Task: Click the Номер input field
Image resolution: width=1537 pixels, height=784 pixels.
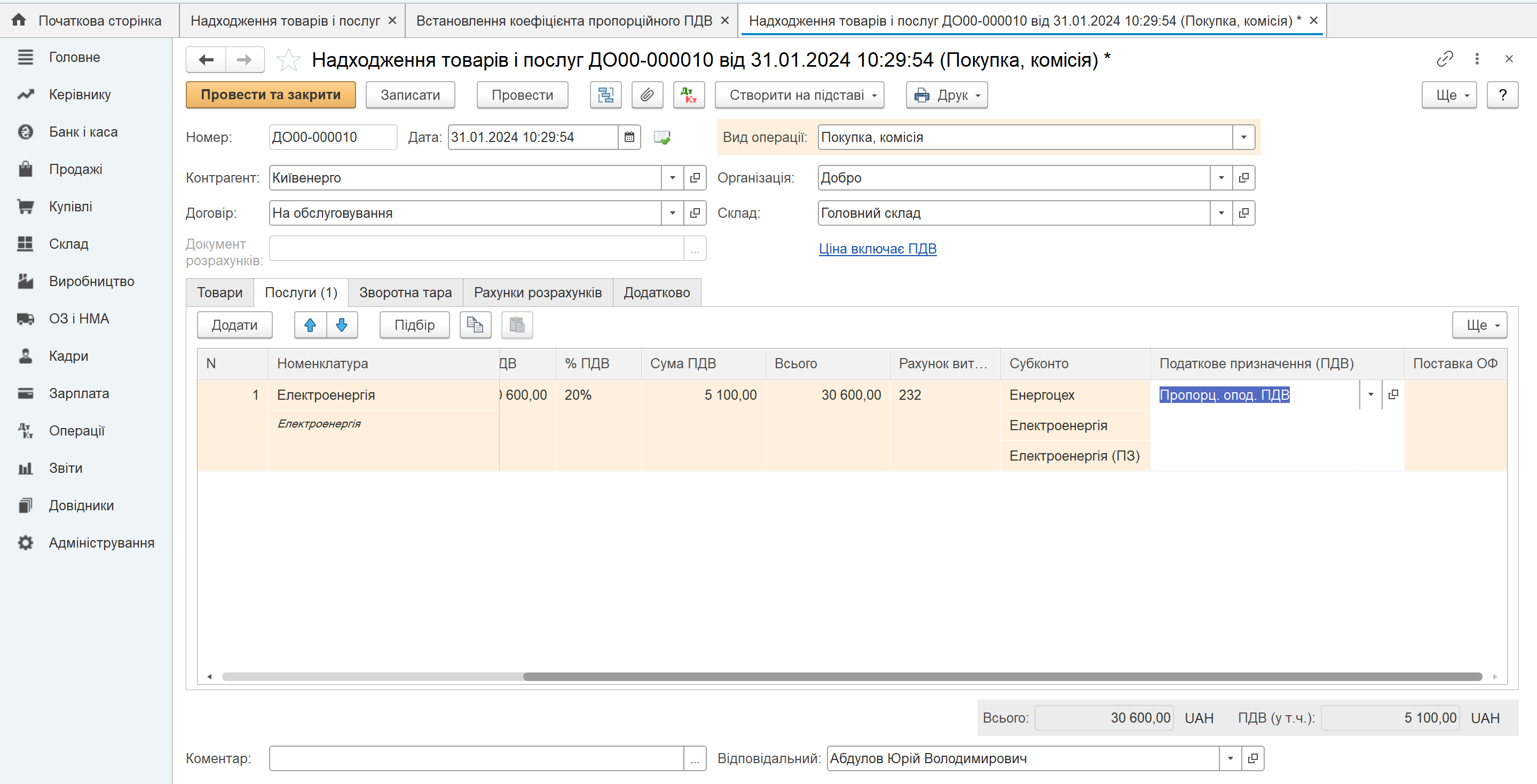Action: pos(333,137)
